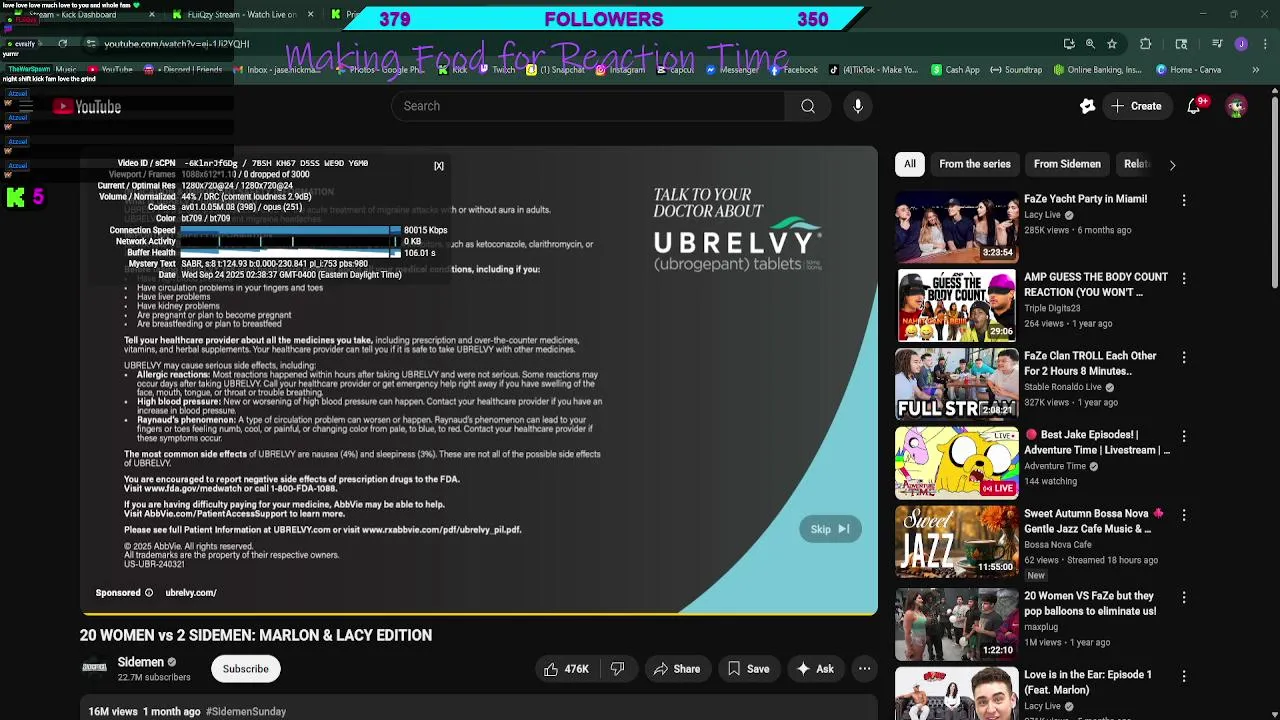Open the Chrome three-dot menu
1280x720 pixels.
tap(1263, 44)
